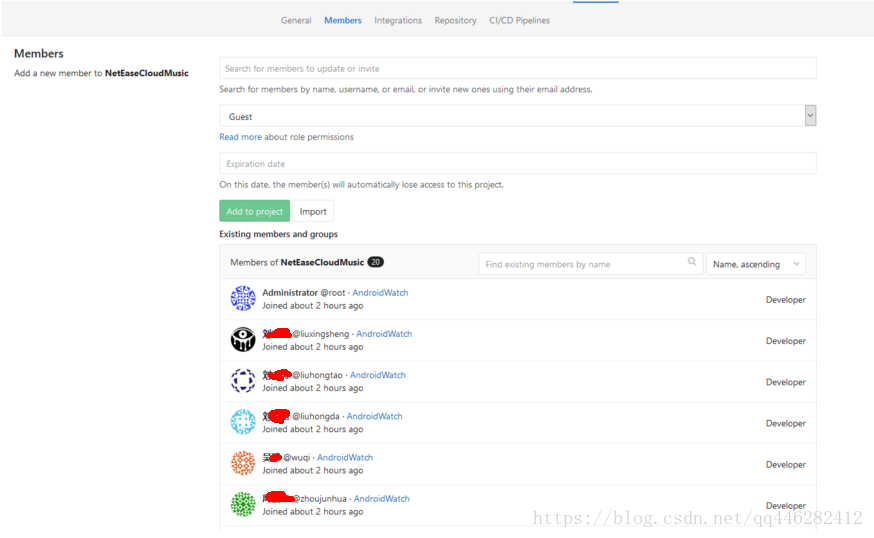The height and width of the screenshot is (538, 874).
Task: Click the Administrator avatar
Action: point(243,298)
